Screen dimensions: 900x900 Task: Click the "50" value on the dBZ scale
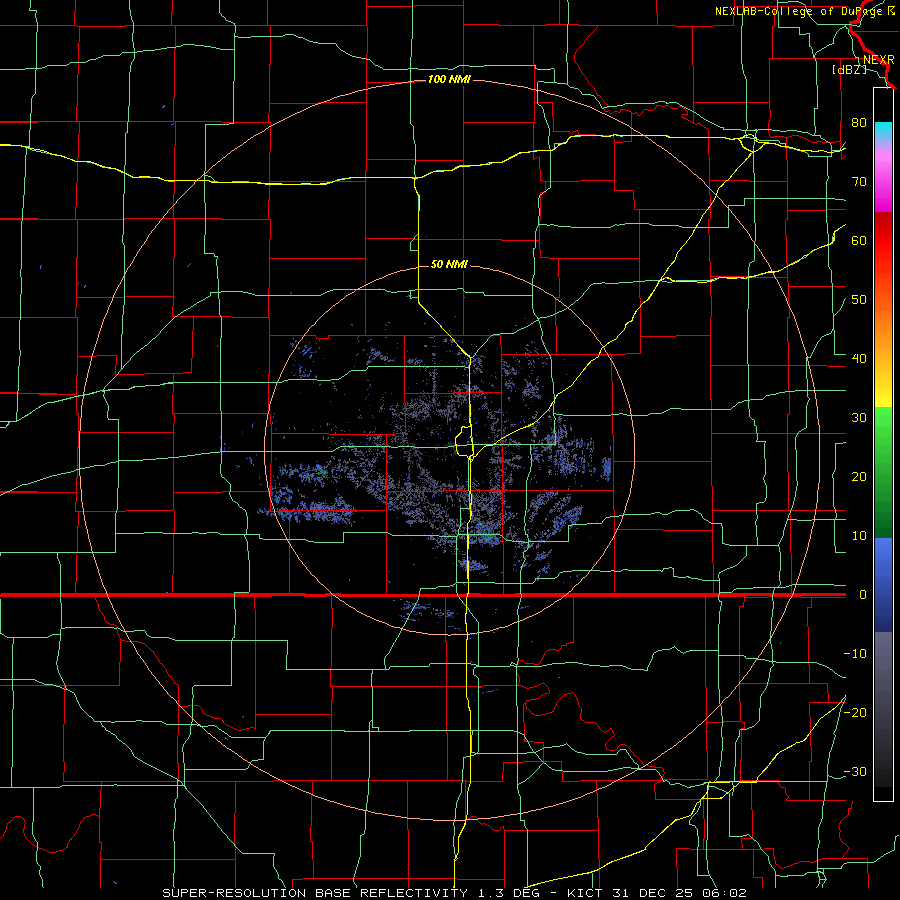click(x=859, y=300)
